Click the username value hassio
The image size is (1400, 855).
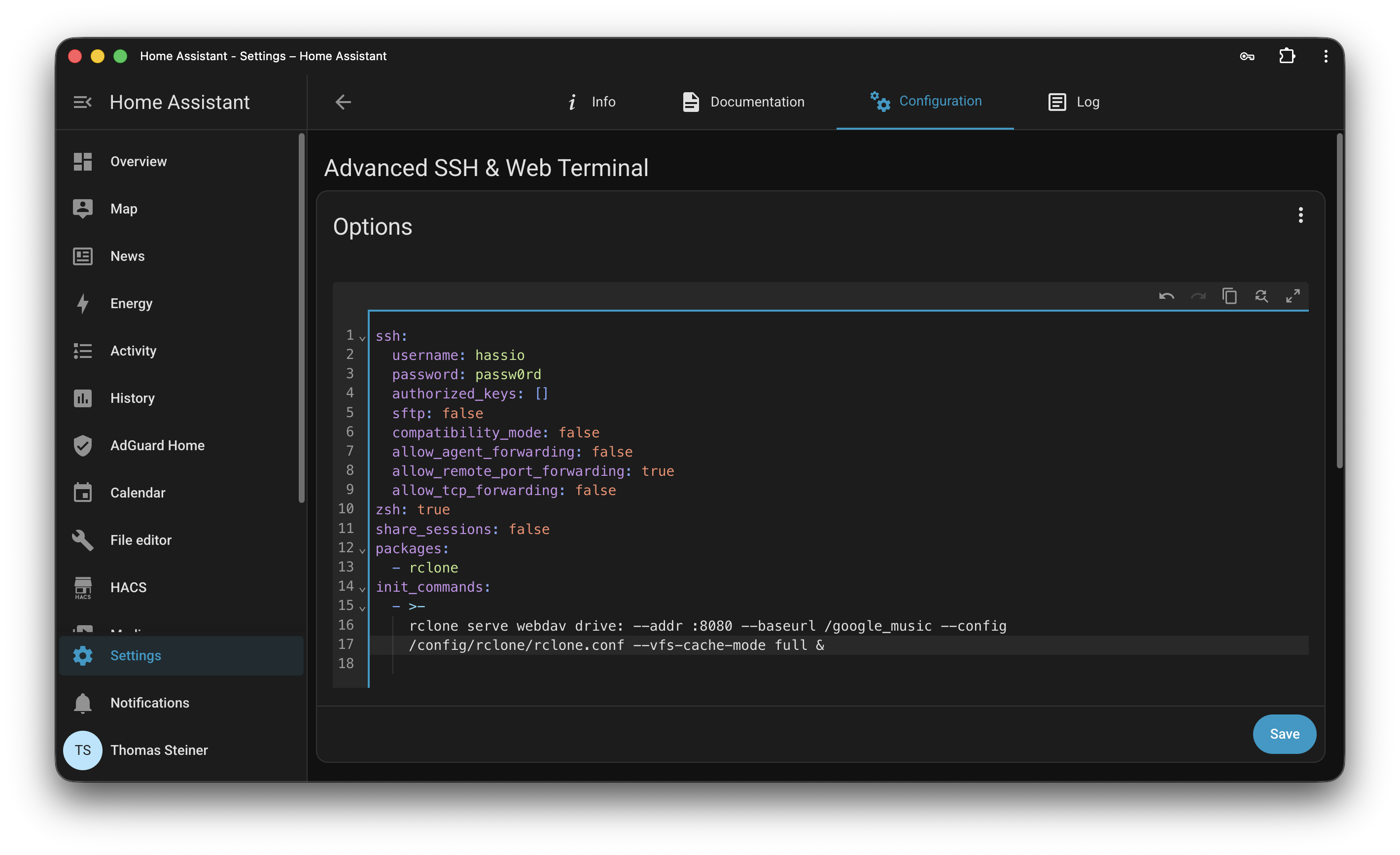pyautogui.click(x=499, y=356)
